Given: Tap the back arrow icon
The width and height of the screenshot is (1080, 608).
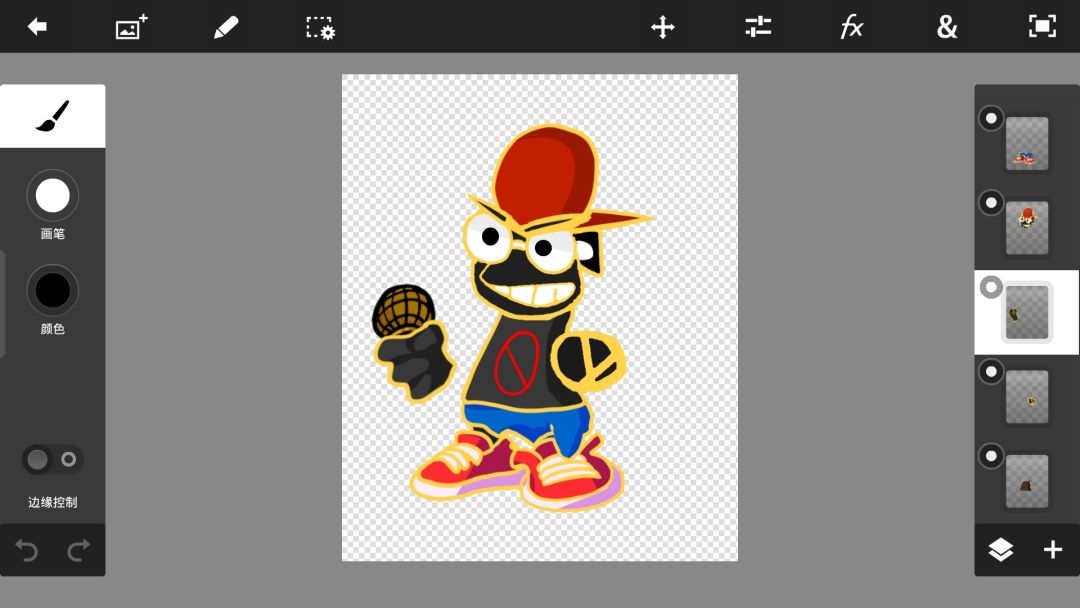Looking at the screenshot, I should click(x=37, y=27).
